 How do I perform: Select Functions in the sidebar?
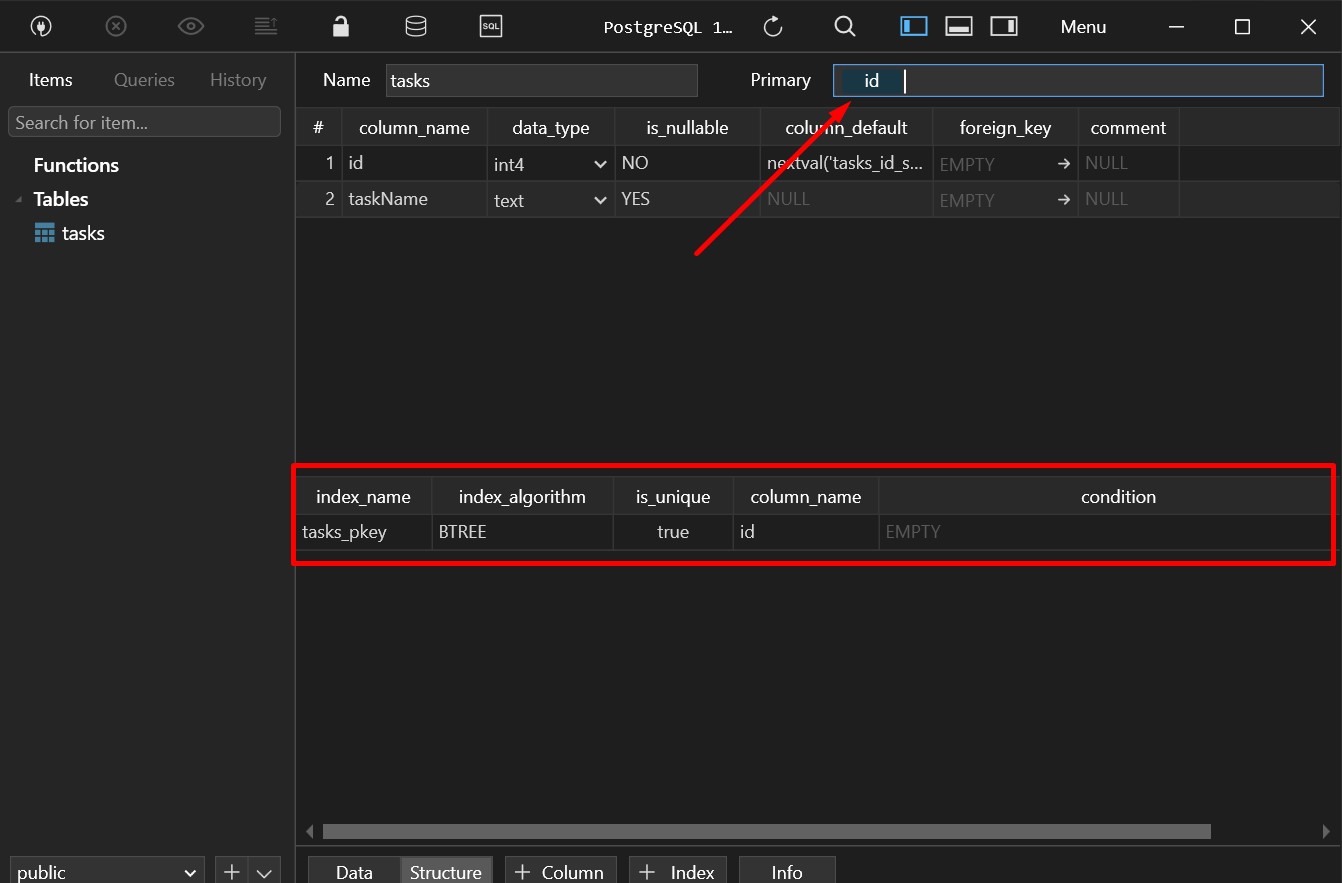pos(76,165)
